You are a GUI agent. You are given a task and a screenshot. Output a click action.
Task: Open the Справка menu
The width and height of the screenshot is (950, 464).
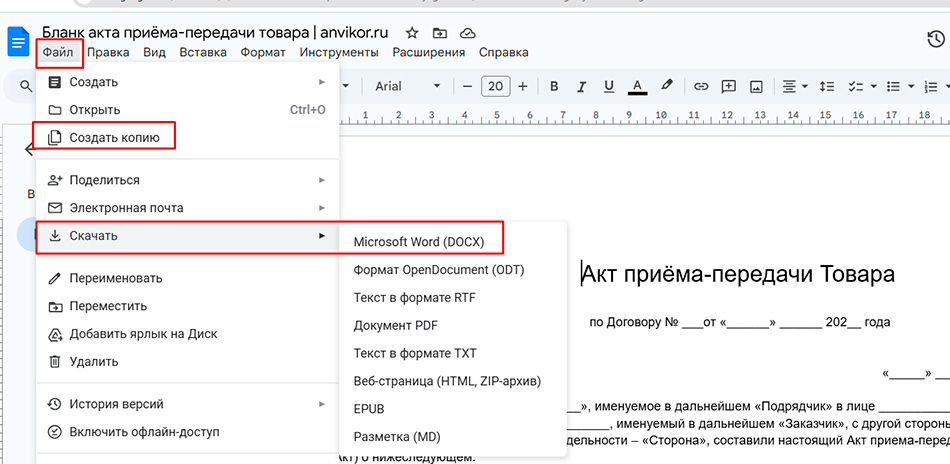point(503,53)
